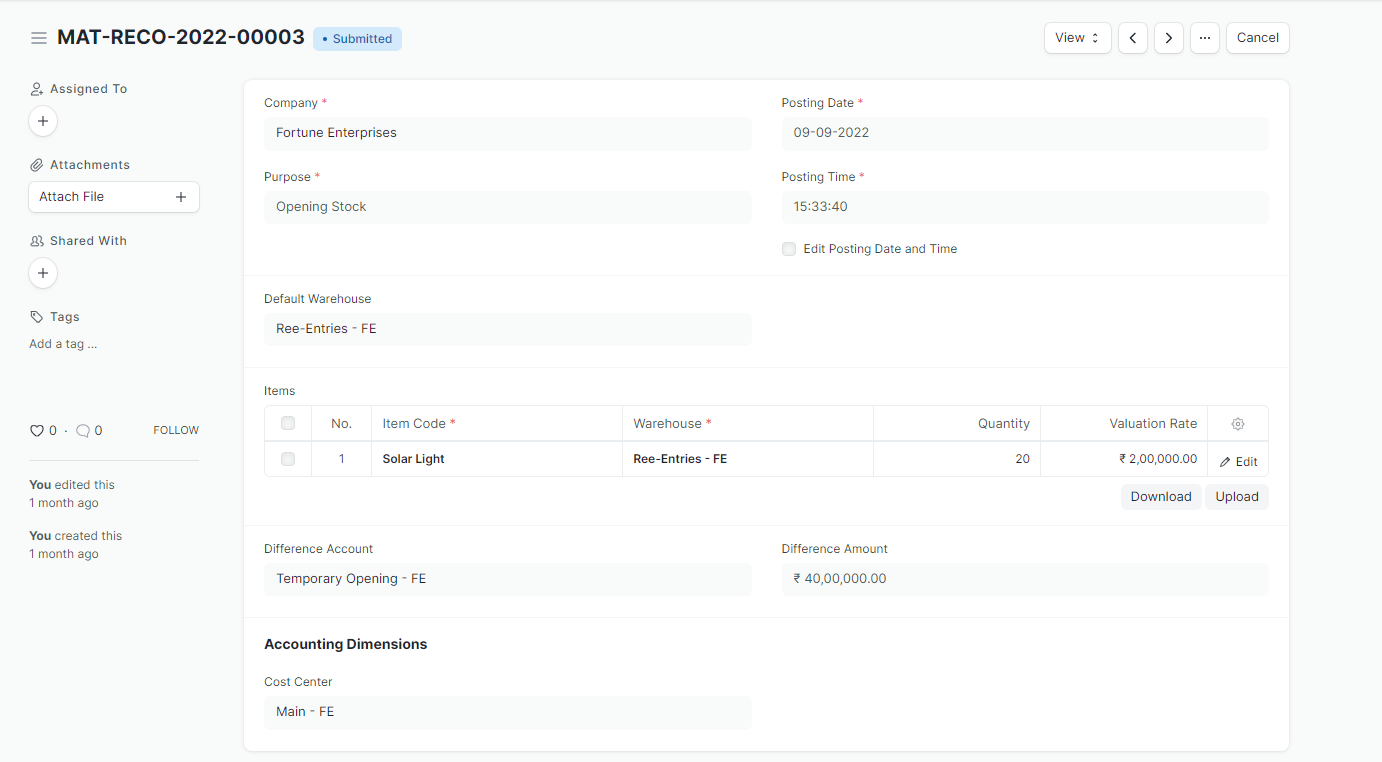Click the plus icon under Shared With
The height and width of the screenshot is (762, 1382).
tap(43, 273)
